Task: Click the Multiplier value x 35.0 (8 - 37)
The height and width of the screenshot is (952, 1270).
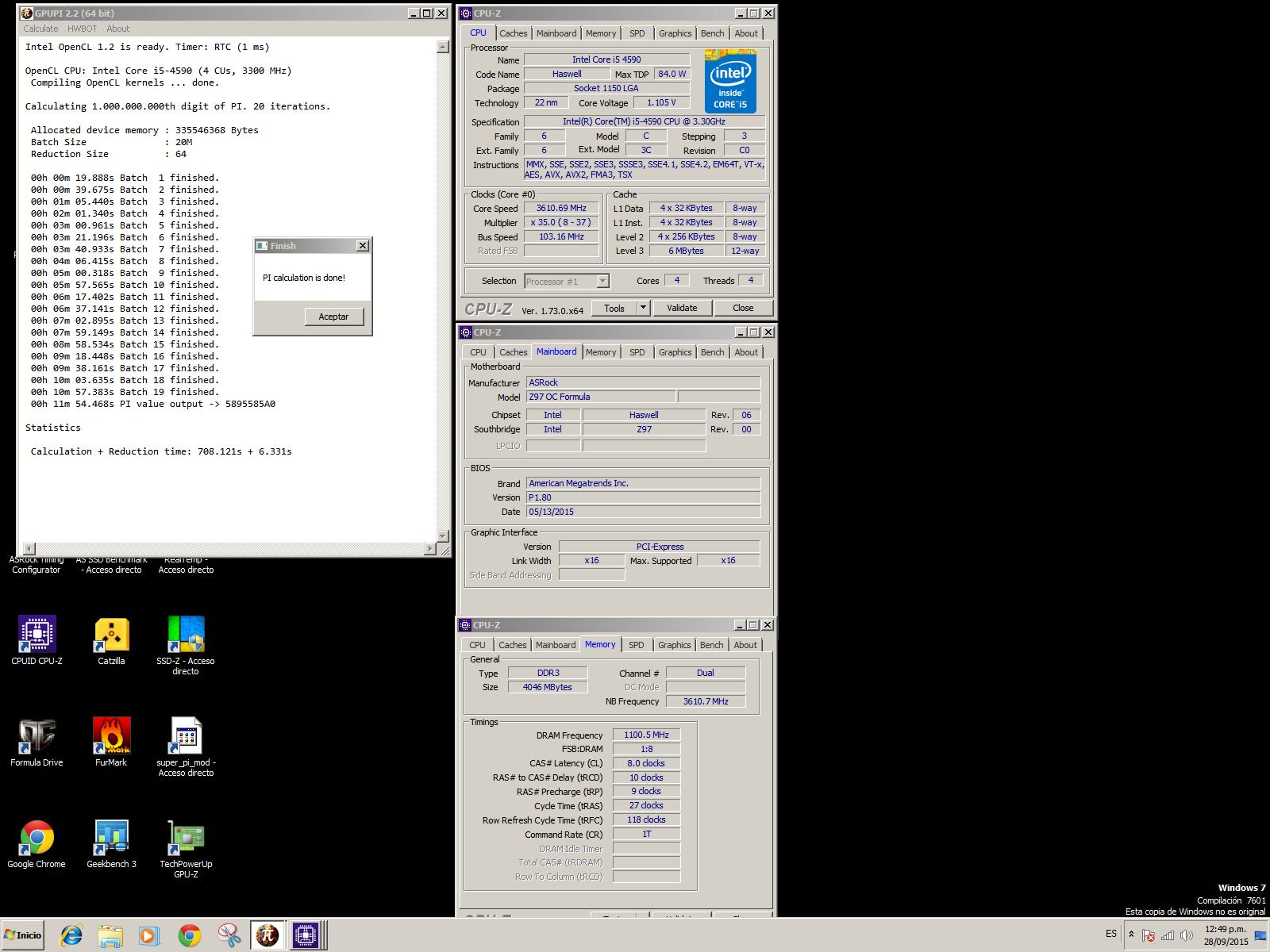Action: point(561,223)
